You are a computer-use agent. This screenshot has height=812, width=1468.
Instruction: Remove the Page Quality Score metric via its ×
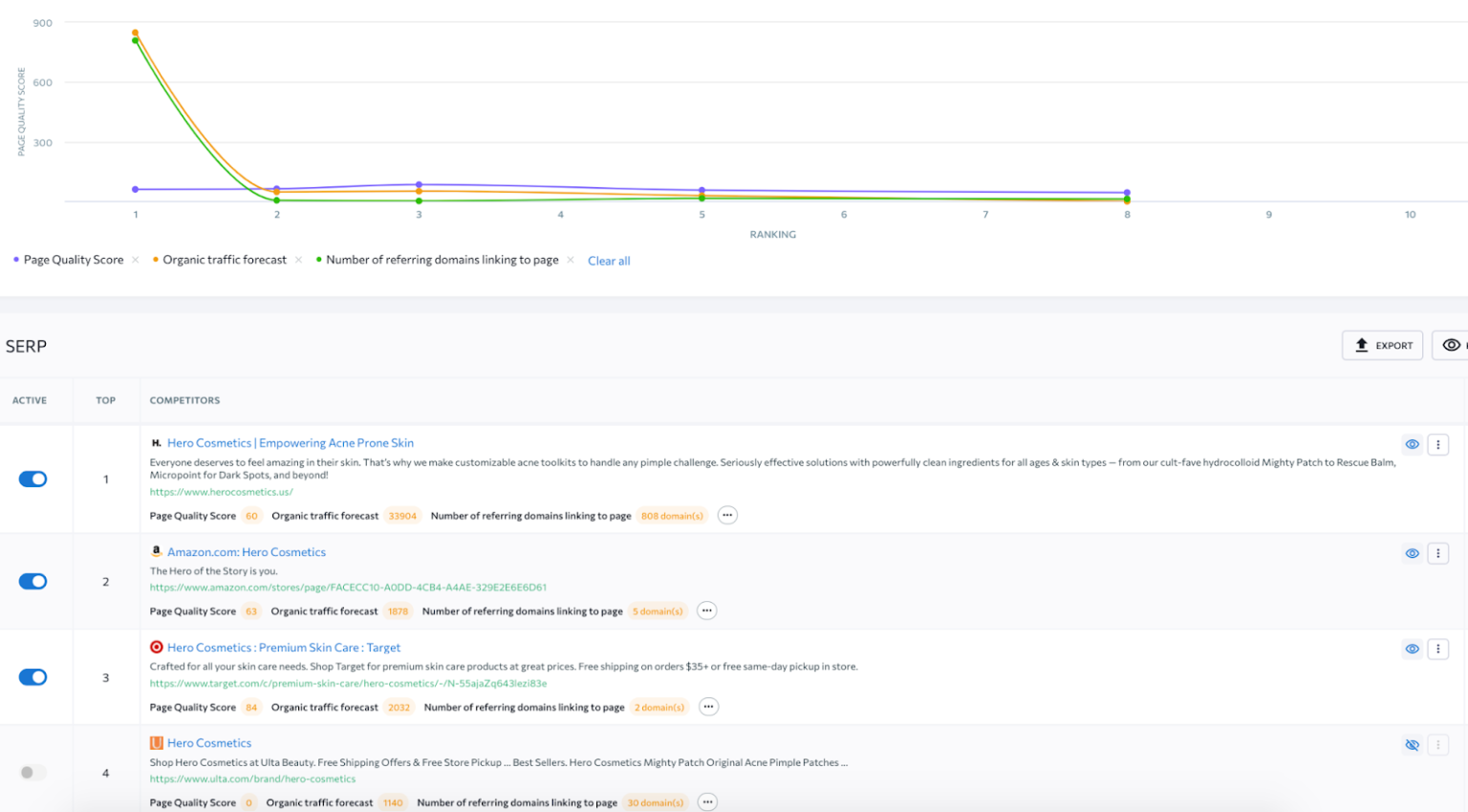click(135, 259)
